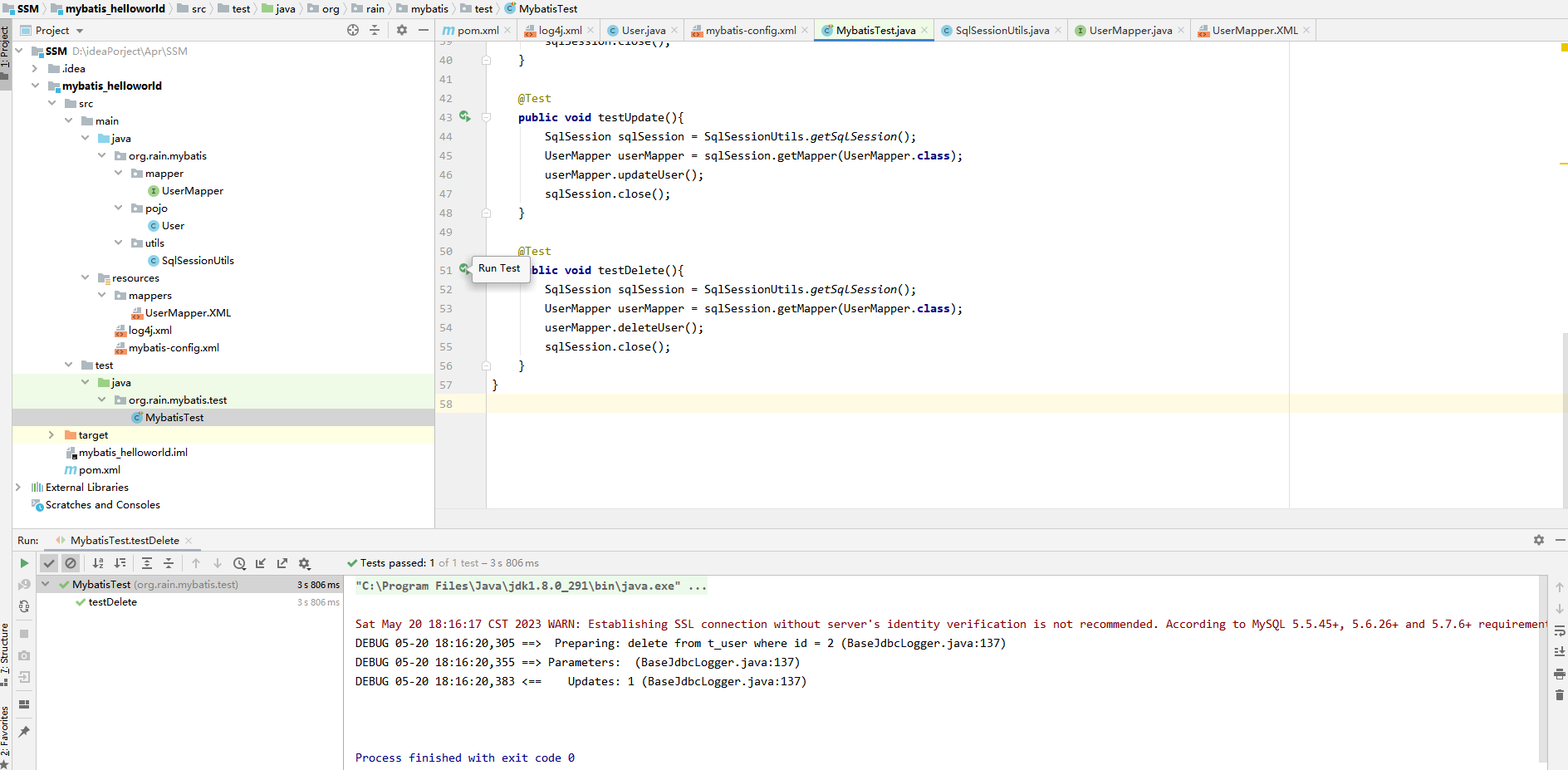Collapse the main folder
The width and height of the screenshot is (1568, 770).
point(69,120)
